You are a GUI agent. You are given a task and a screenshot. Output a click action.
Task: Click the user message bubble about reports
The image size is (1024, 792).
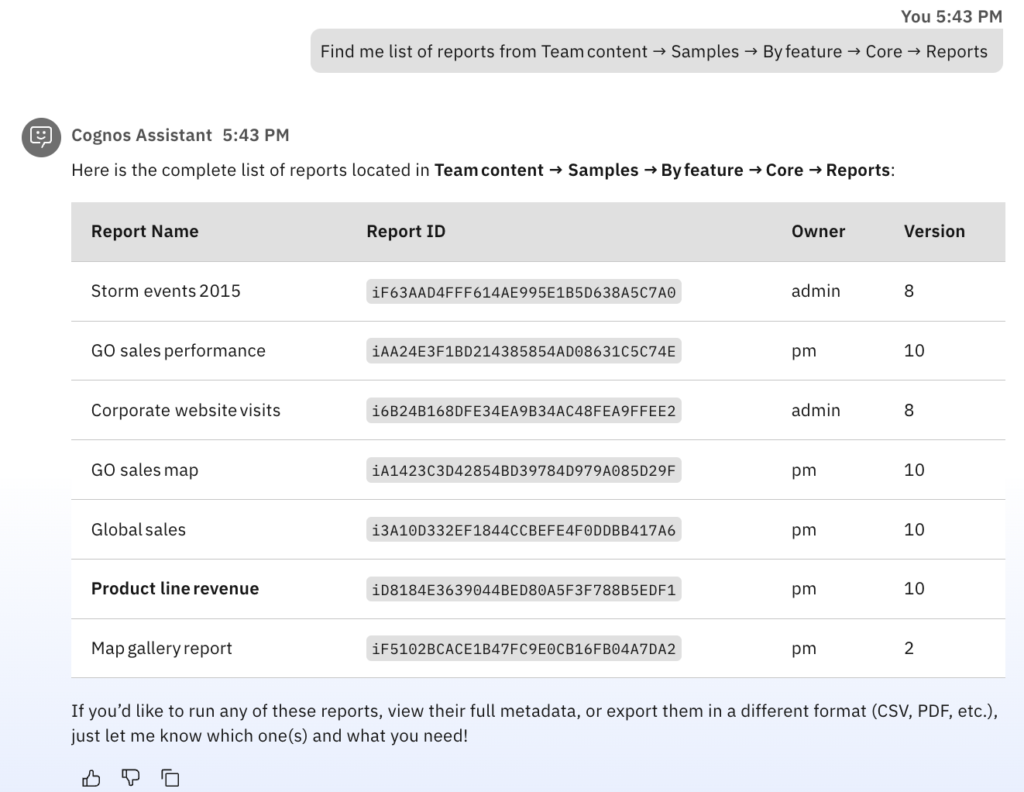click(655, 51)
